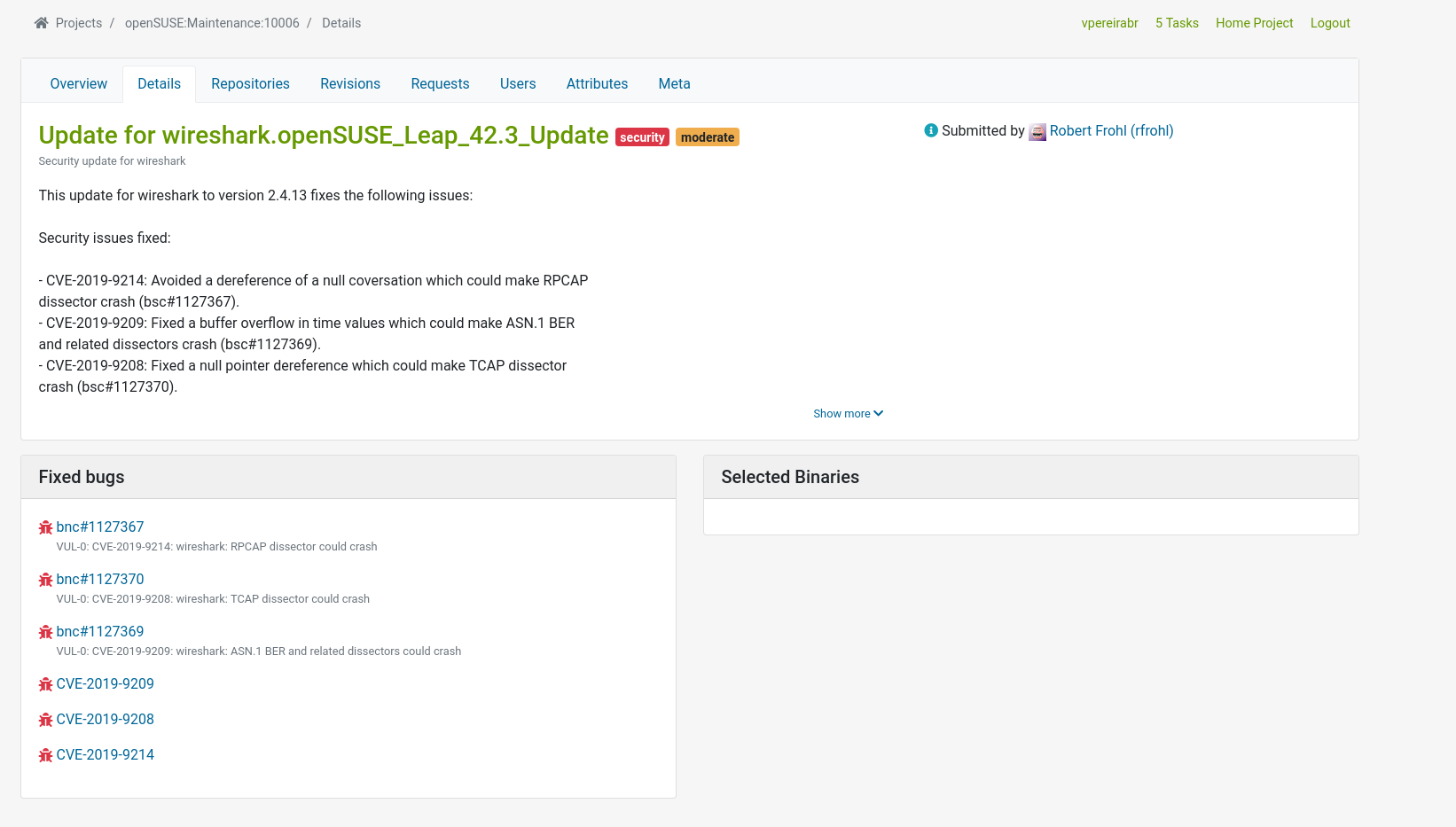
Task: Navigate to Home Project
Action: [1254, 22]
